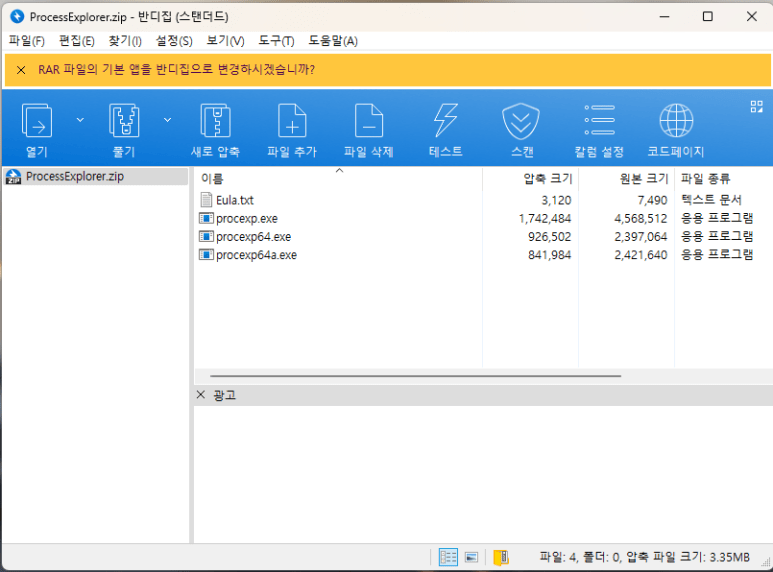
Task: Run the 테스트 lightning icon
Action: (446, 120)
